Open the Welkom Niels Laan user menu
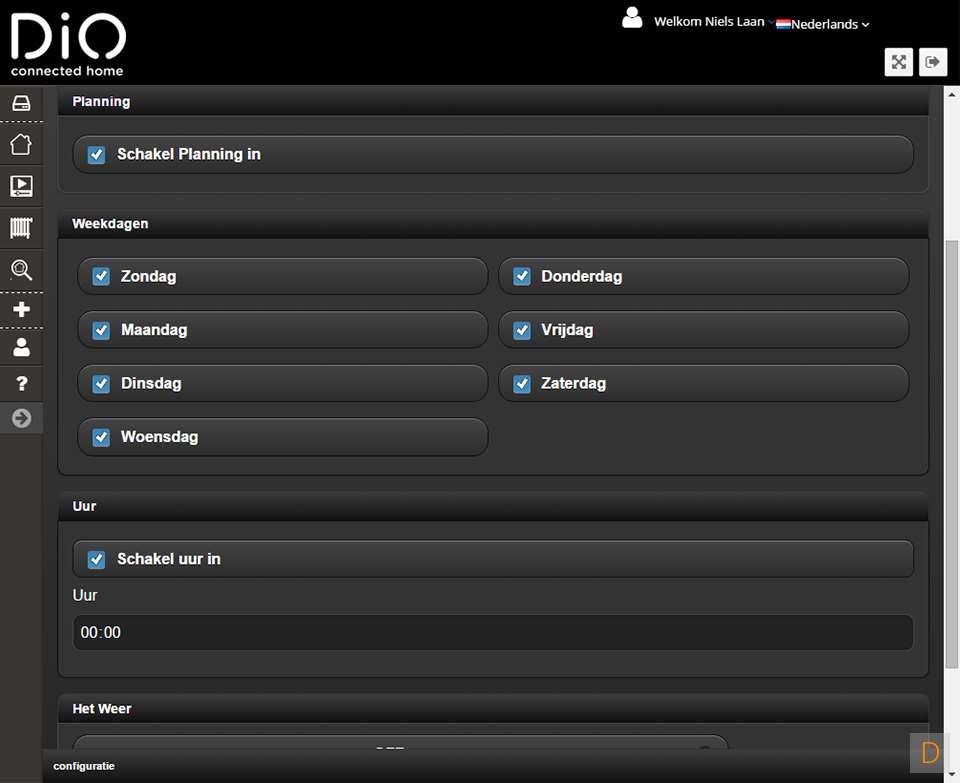 tap(707, 22)
